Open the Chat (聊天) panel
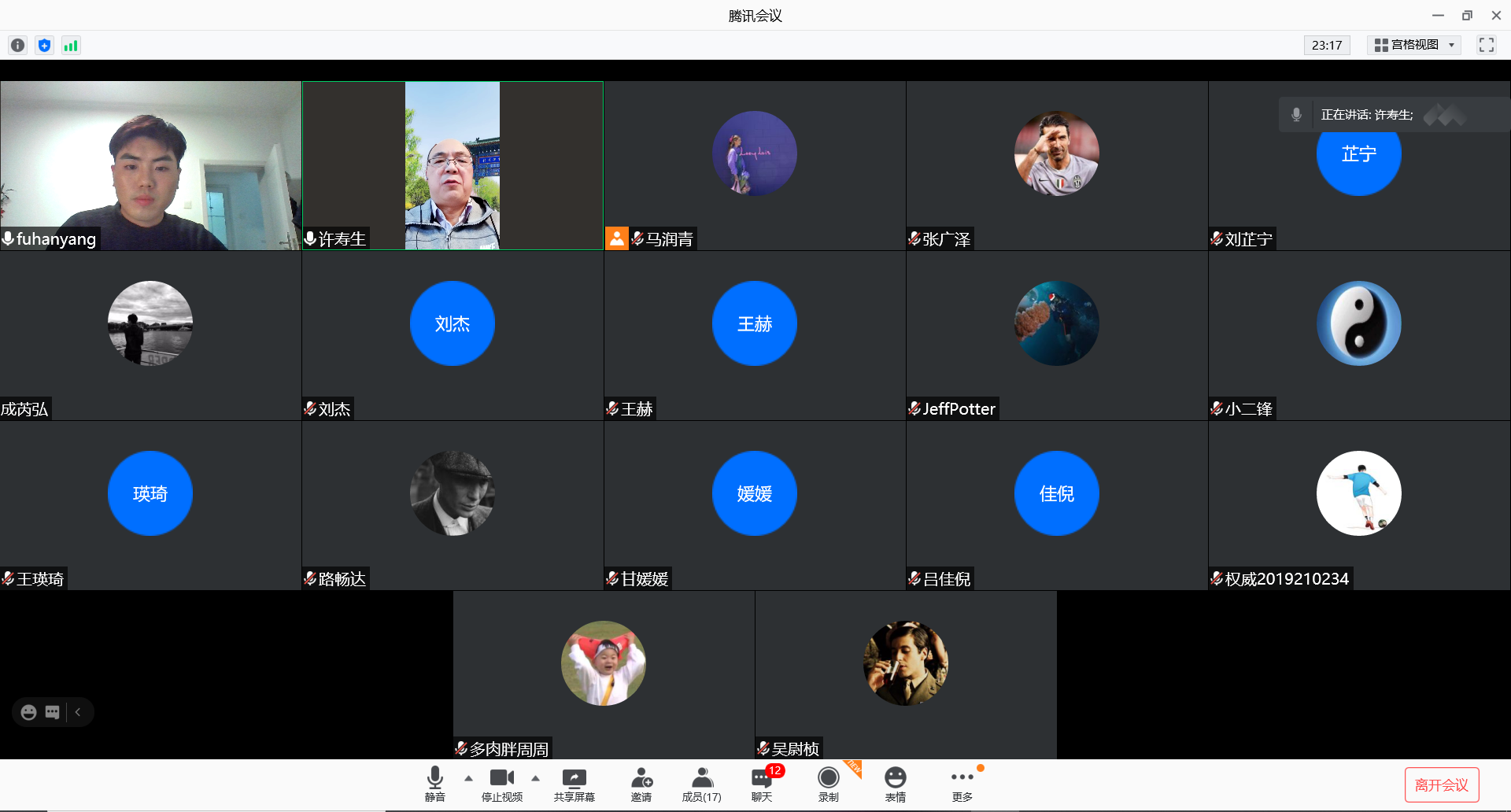The image size is (1511, 812). click(762, 784)
